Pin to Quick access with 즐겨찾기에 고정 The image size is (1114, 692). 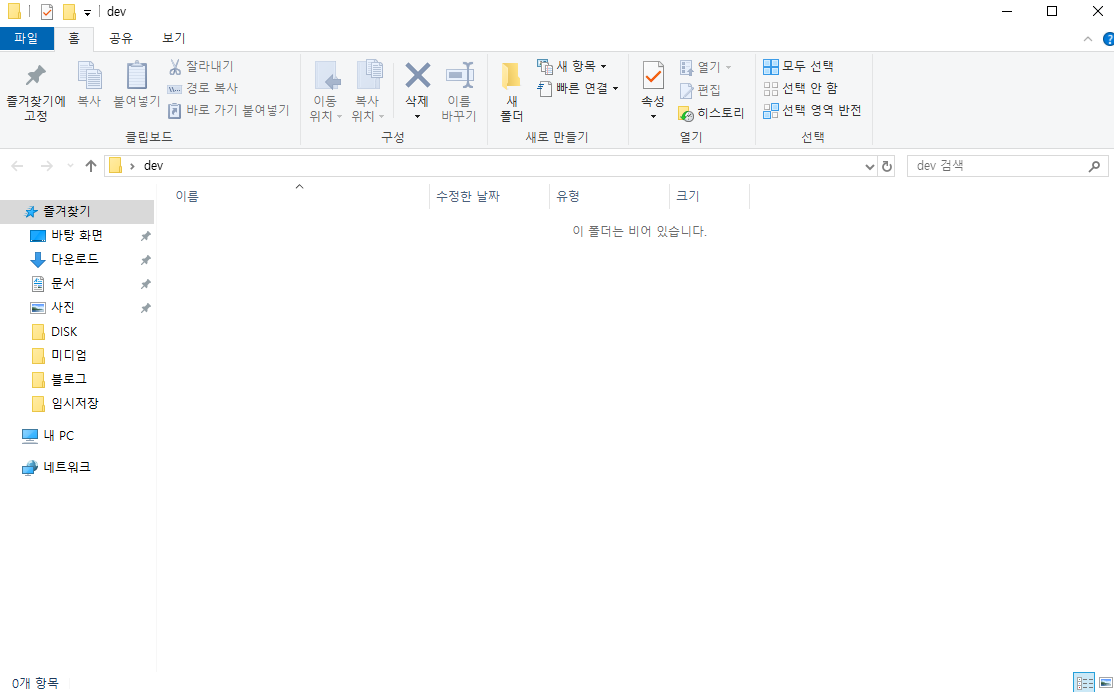35,88
